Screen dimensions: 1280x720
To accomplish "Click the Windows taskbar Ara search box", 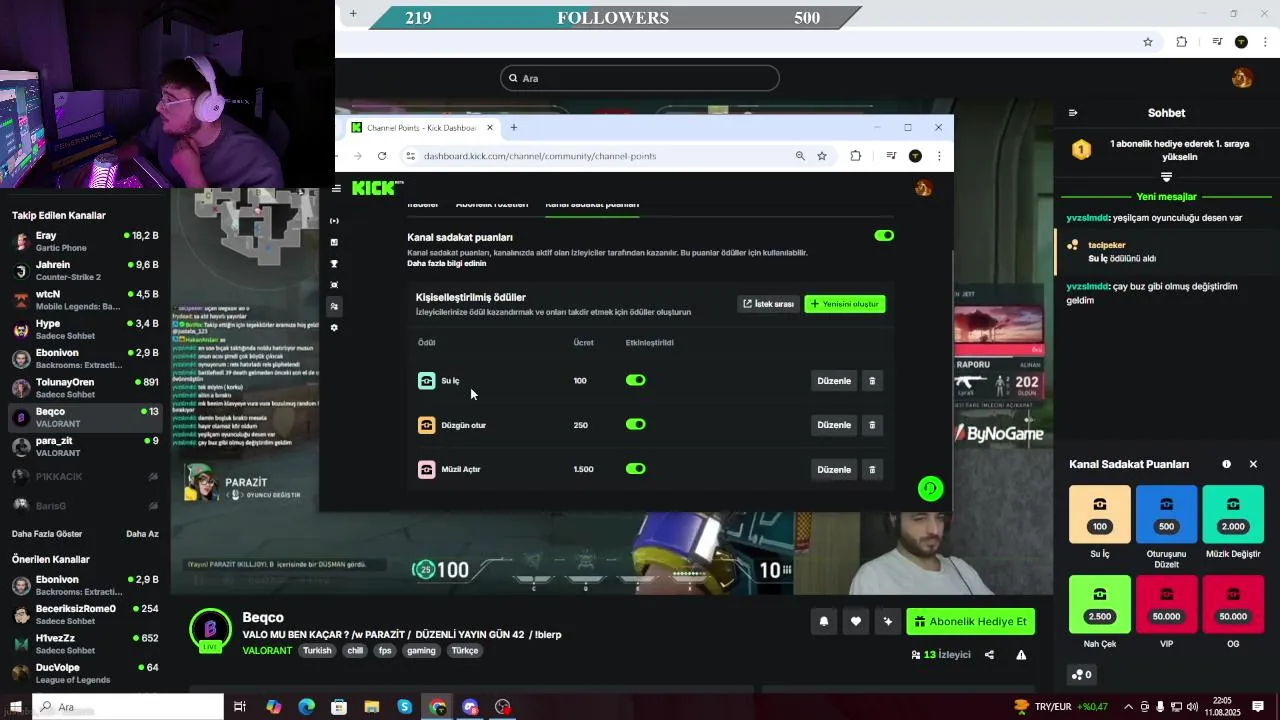I will click(x=128, y=707).
